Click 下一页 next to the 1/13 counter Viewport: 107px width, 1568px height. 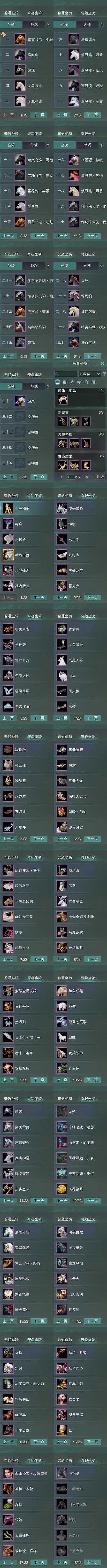(x=39, y=114)
